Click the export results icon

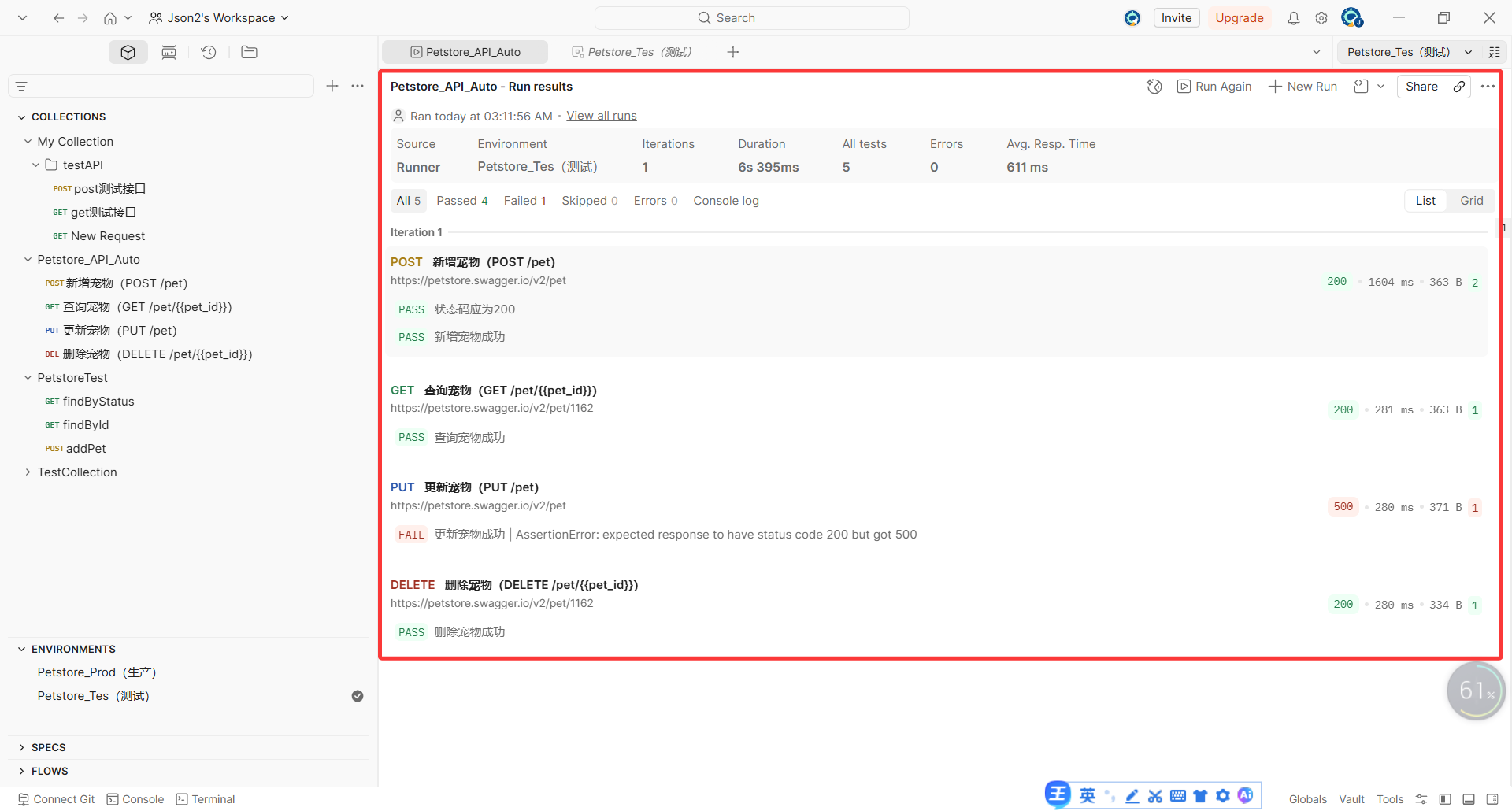(x=1361, y=87)
